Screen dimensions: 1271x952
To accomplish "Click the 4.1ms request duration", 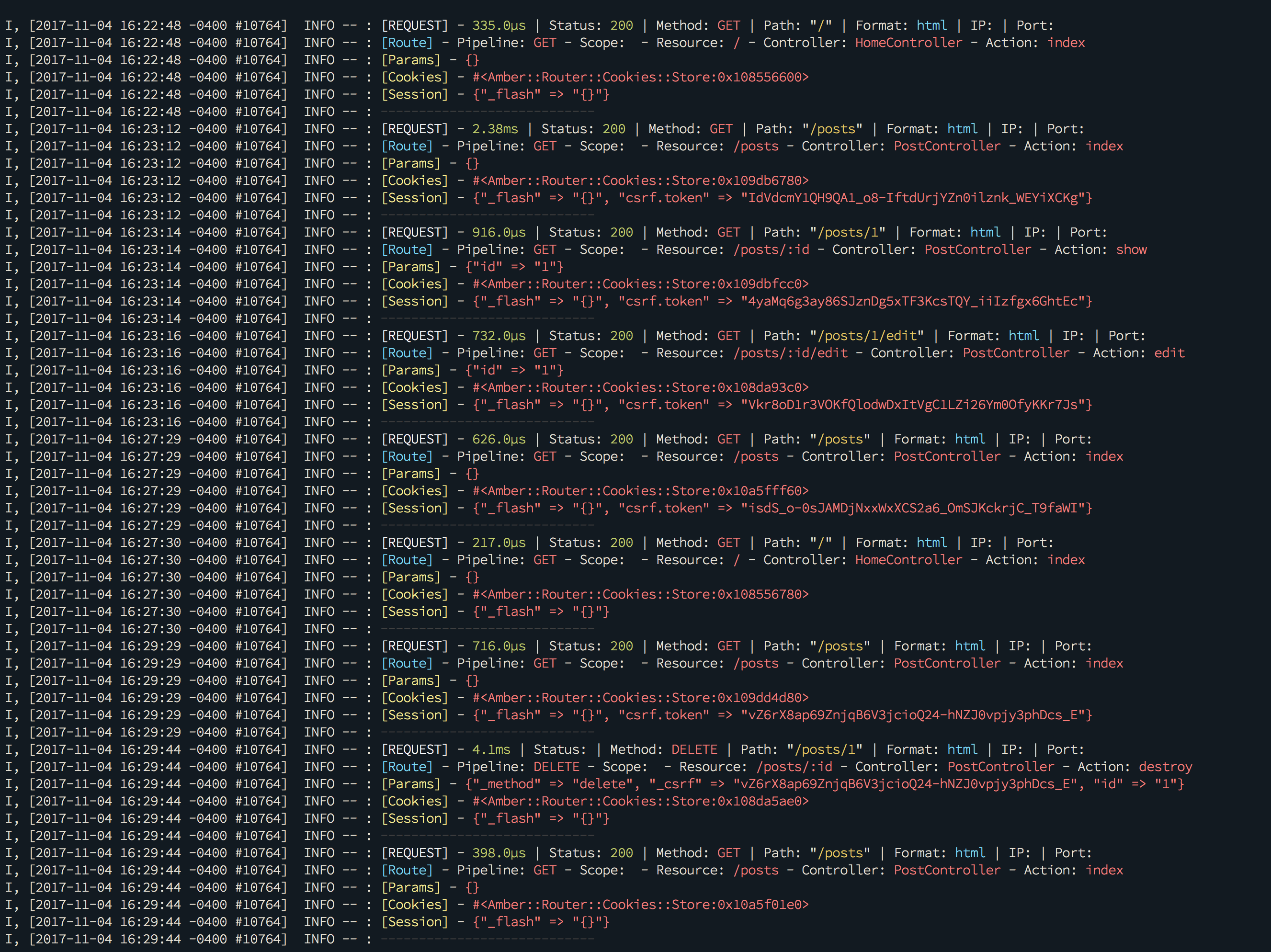I will coord(491,749).
